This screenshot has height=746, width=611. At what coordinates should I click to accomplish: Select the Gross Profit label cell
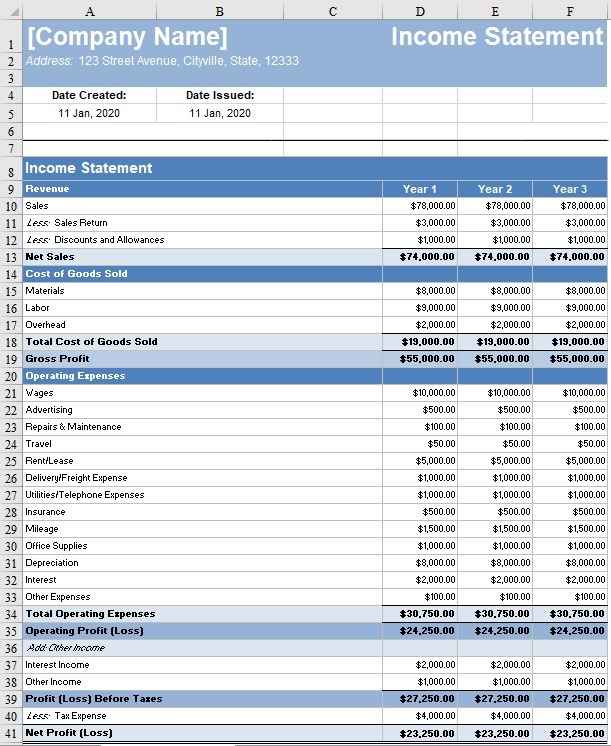point(57,359)
